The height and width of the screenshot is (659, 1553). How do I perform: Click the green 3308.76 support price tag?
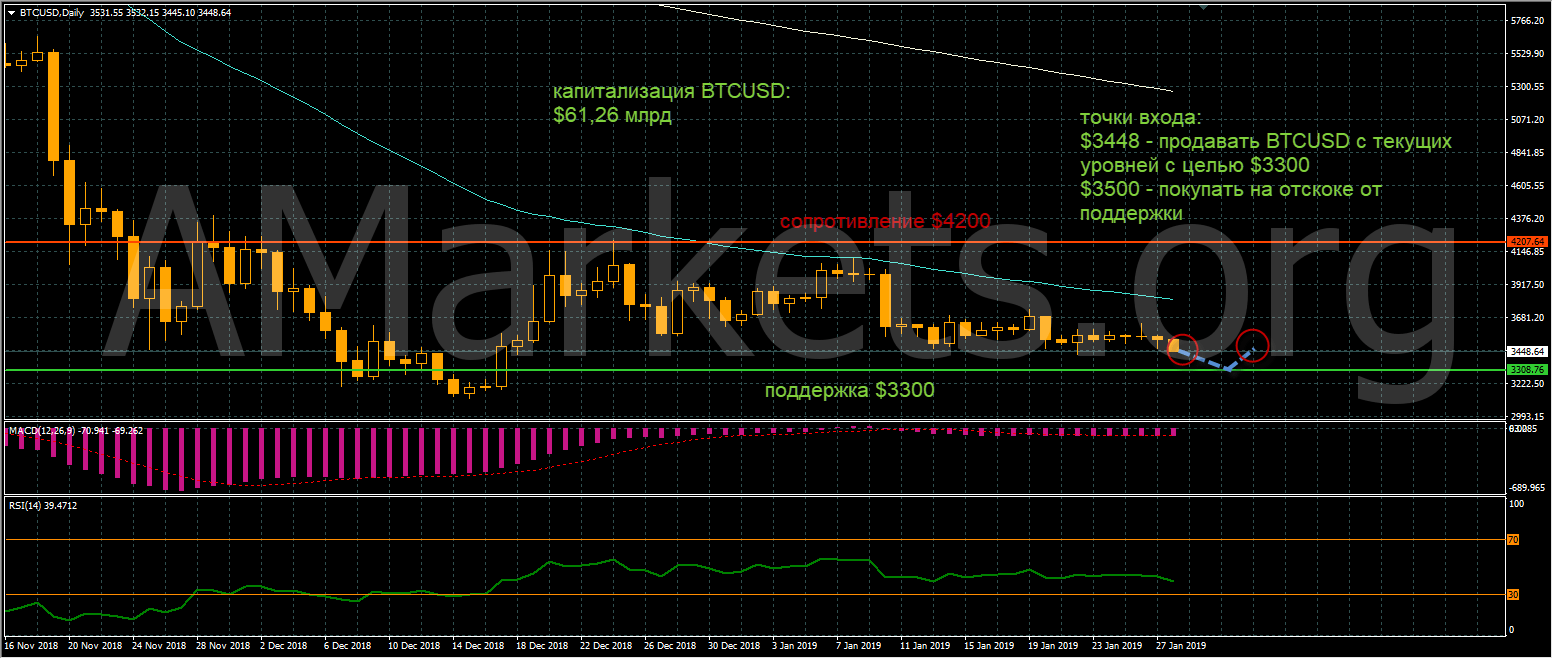1526,369
